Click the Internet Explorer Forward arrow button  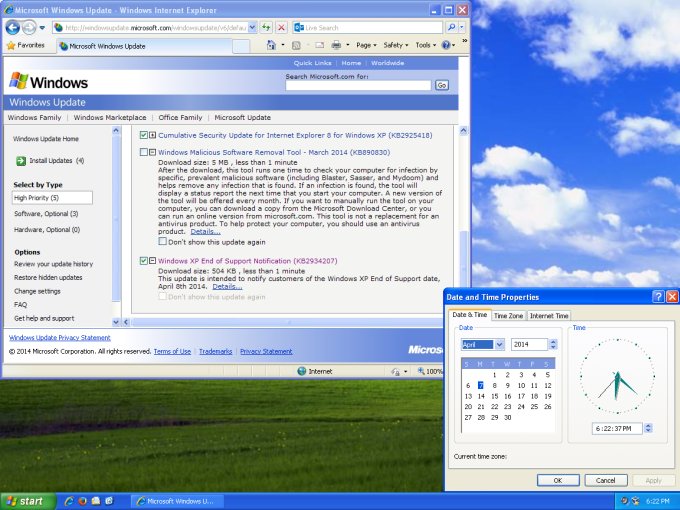click(29, 28)
